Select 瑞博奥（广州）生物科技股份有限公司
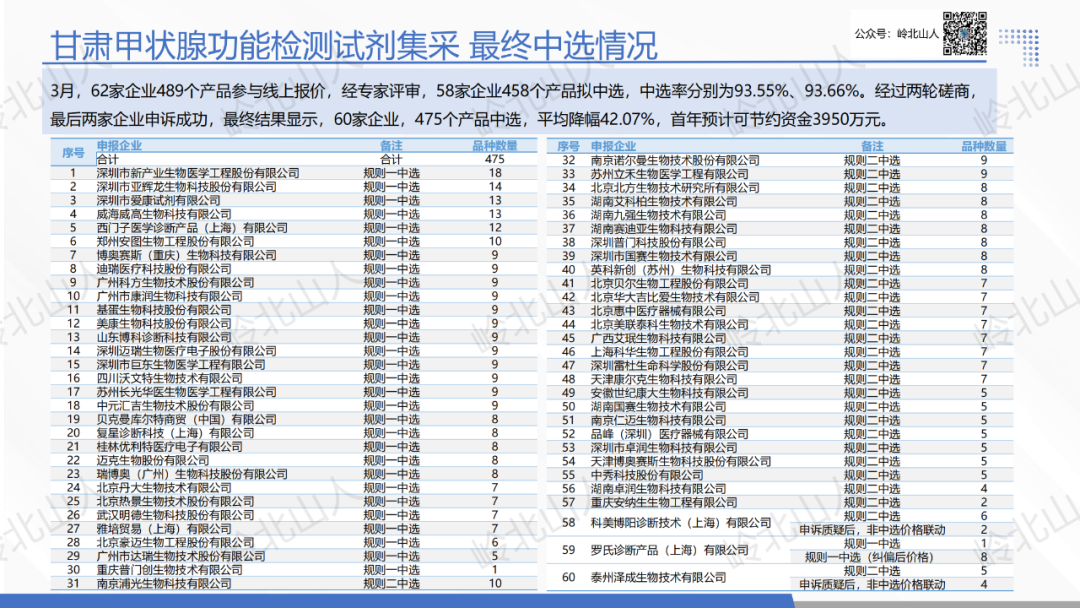This screenshot has width=1080, height=608. click(192, 474)
